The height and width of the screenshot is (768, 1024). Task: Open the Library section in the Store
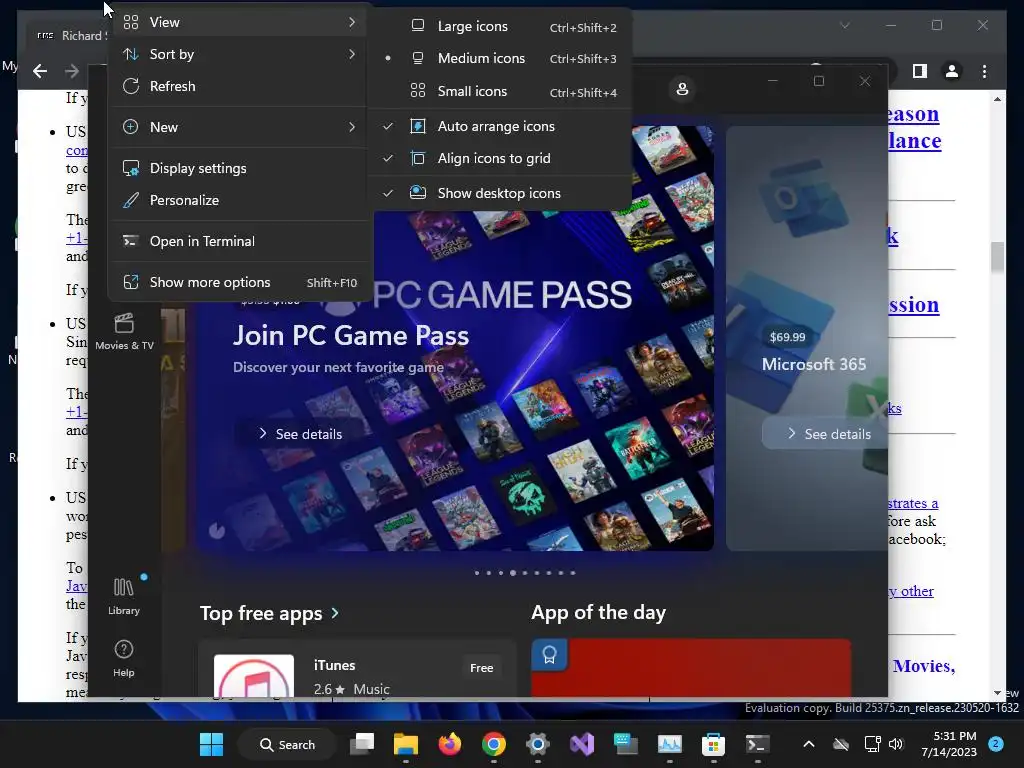pos(123,596)
